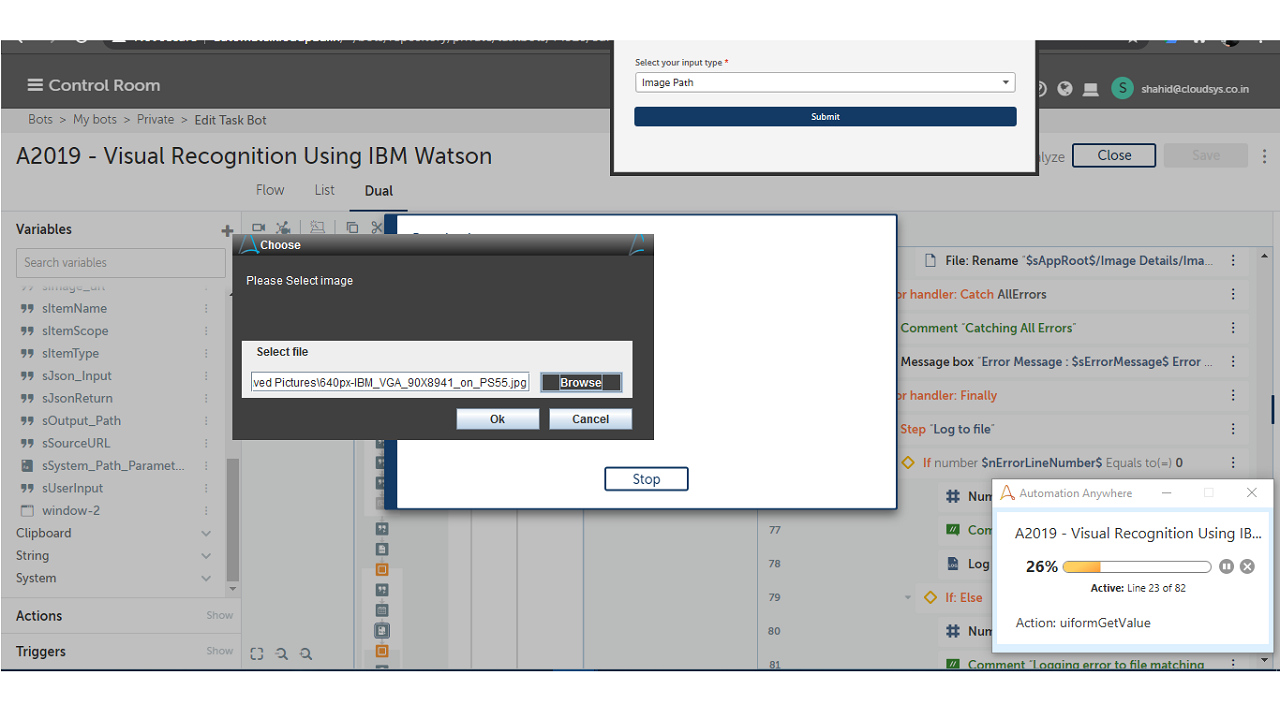Click the copy toolbar icon
This screenshot has height=720, width=1280.
pyautogui.click(x=352, y=228)
